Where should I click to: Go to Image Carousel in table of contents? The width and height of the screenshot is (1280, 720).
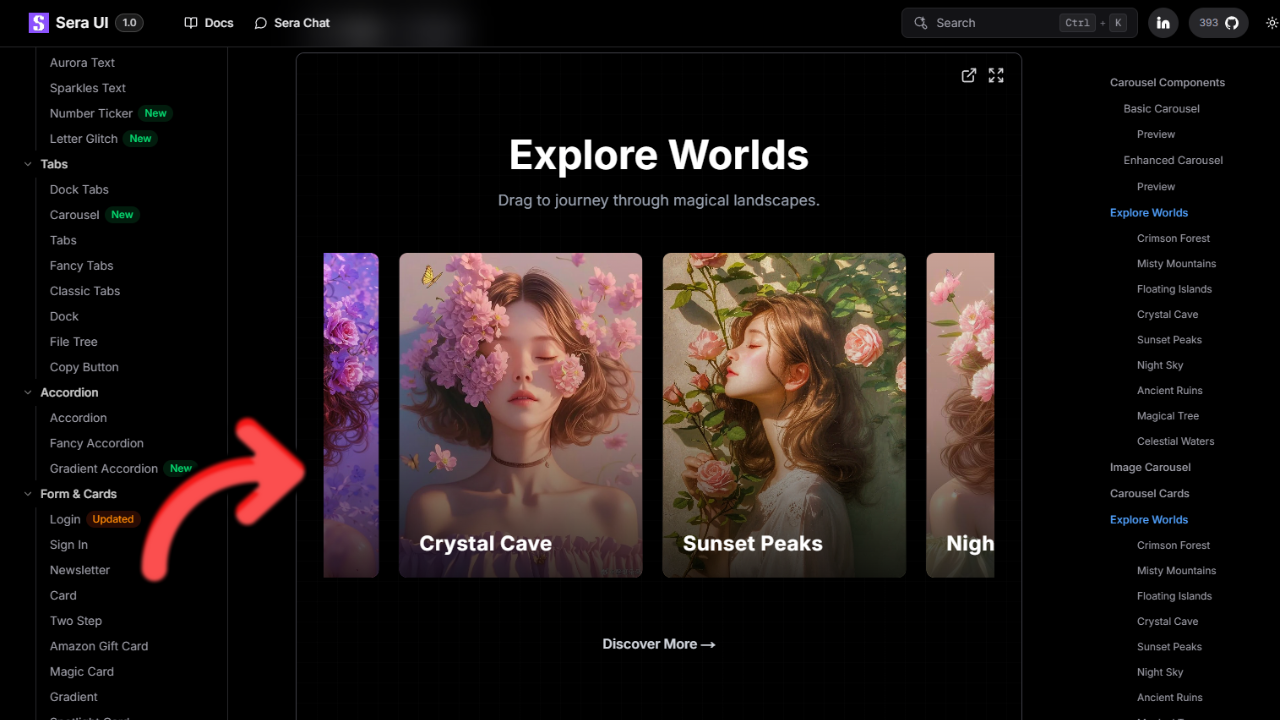point(1150,467)
